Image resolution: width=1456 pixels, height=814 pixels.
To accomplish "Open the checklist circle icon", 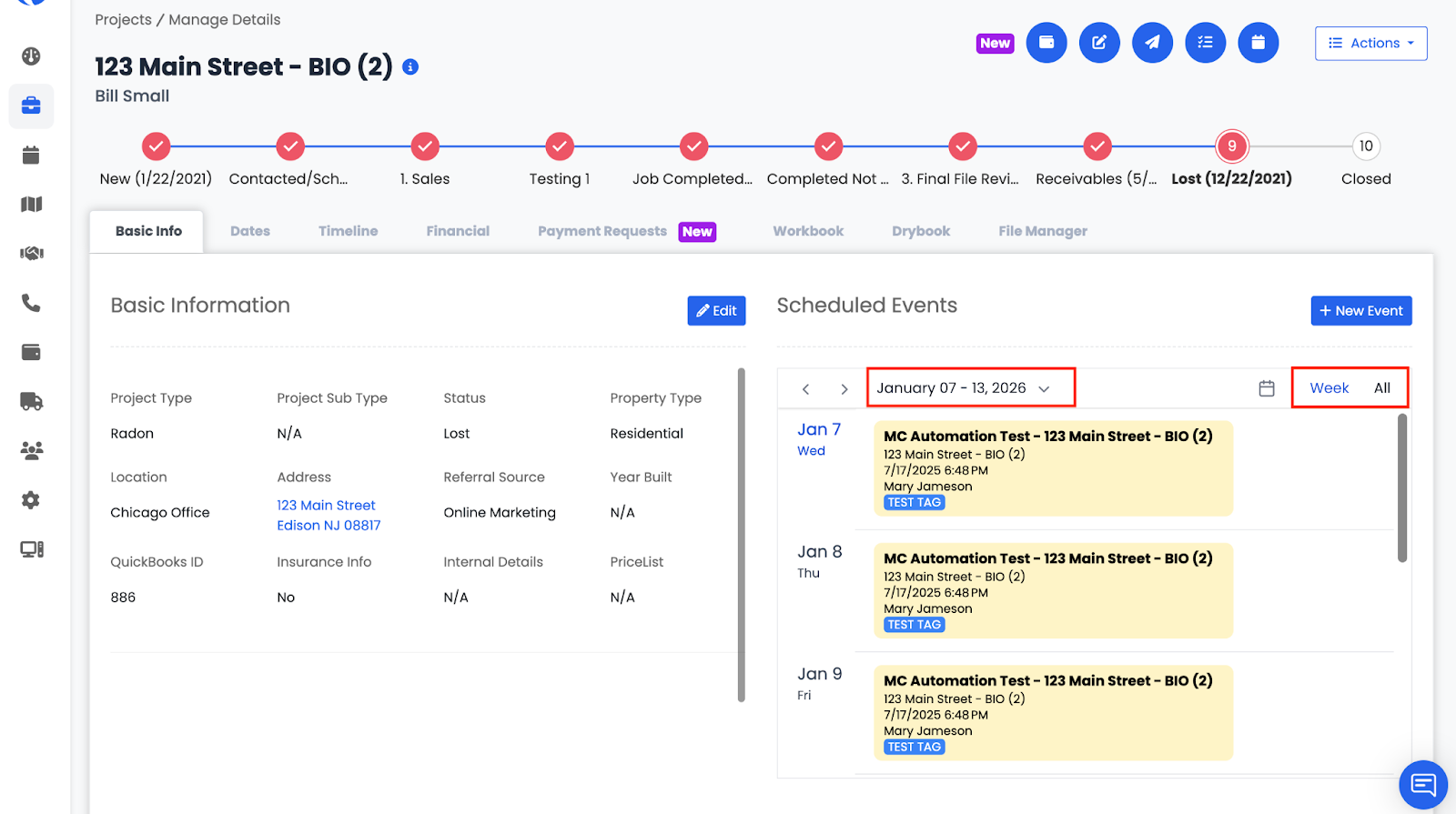I will point(1205,43).
